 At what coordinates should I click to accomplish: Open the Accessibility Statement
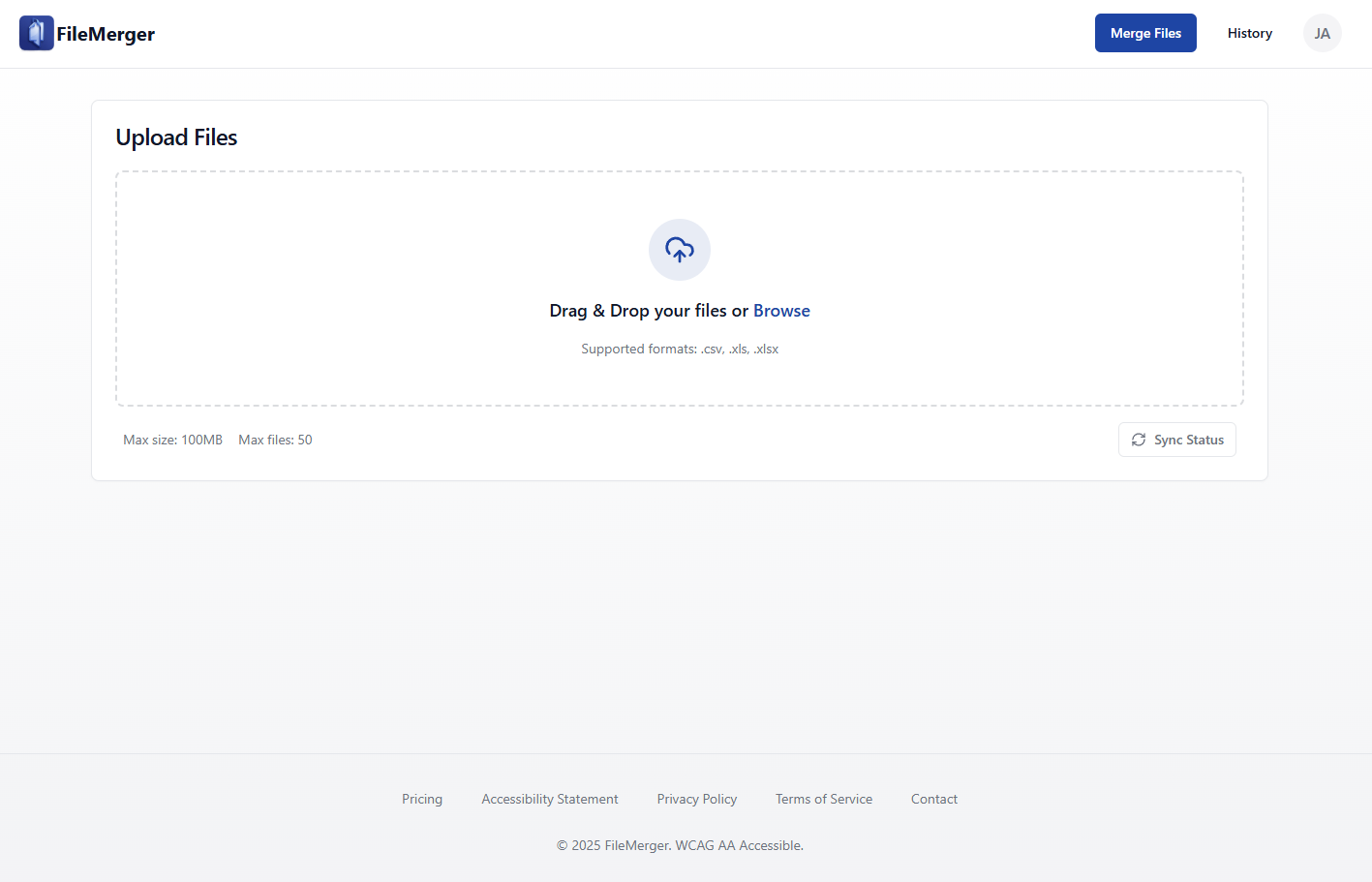coord(549,799)
